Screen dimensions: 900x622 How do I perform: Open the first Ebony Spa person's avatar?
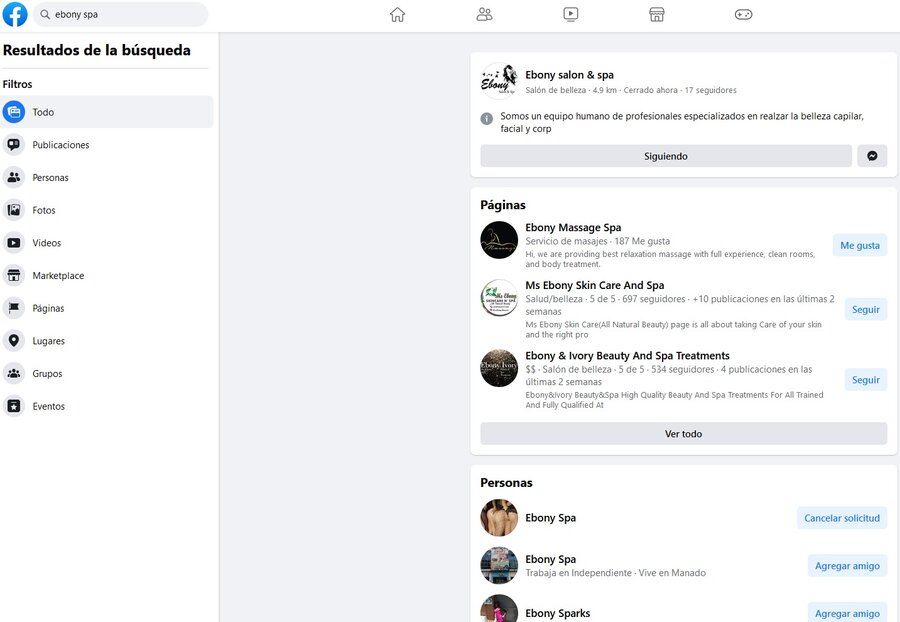(x=499, y=518)
